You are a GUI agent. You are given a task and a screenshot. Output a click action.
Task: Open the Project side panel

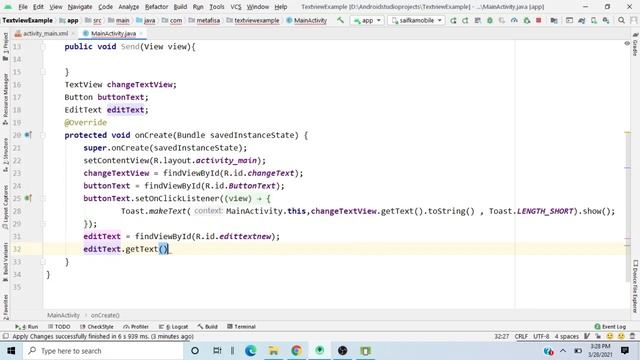pos(5,47)
